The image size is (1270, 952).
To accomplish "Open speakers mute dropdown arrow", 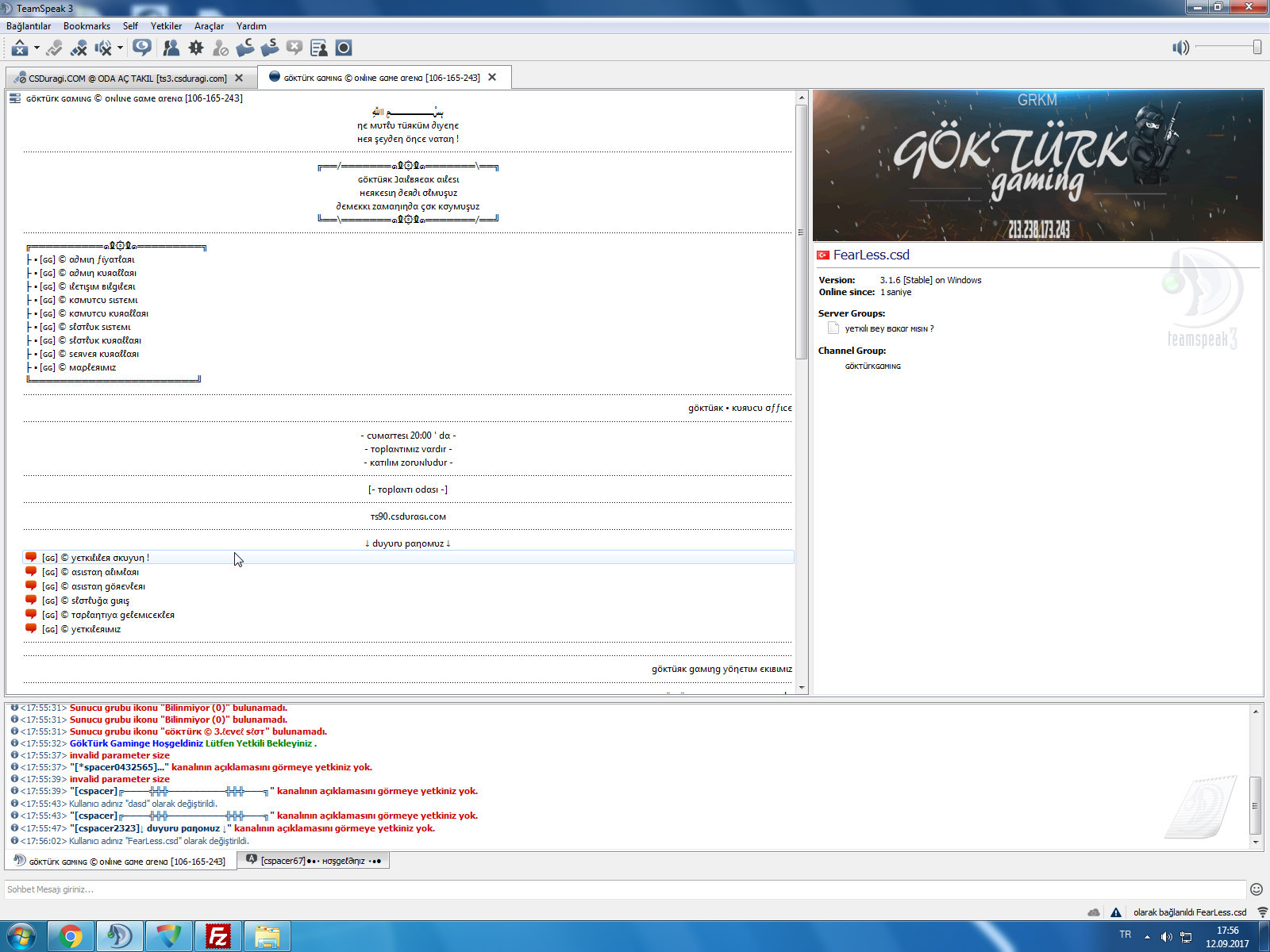I will (120, 48).
